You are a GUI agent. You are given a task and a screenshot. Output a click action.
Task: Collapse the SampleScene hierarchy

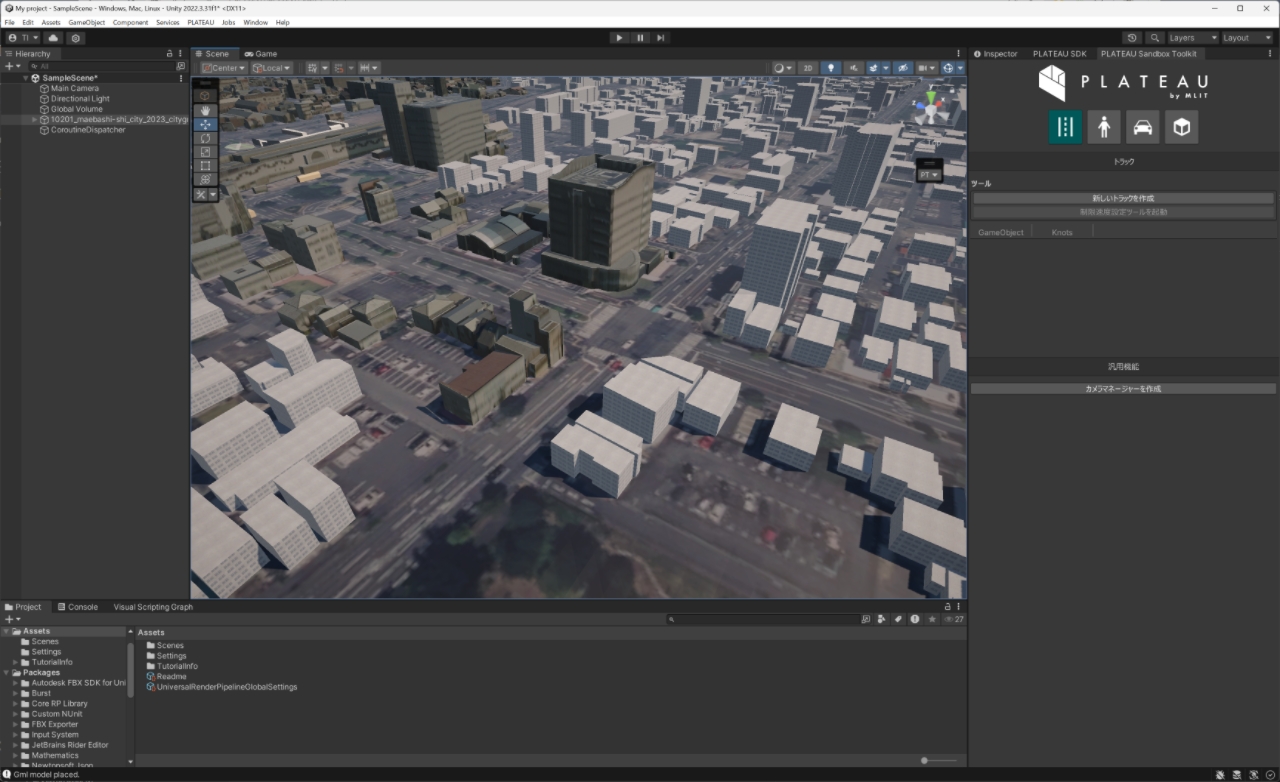pyautogui.click(x=26, y=78)
